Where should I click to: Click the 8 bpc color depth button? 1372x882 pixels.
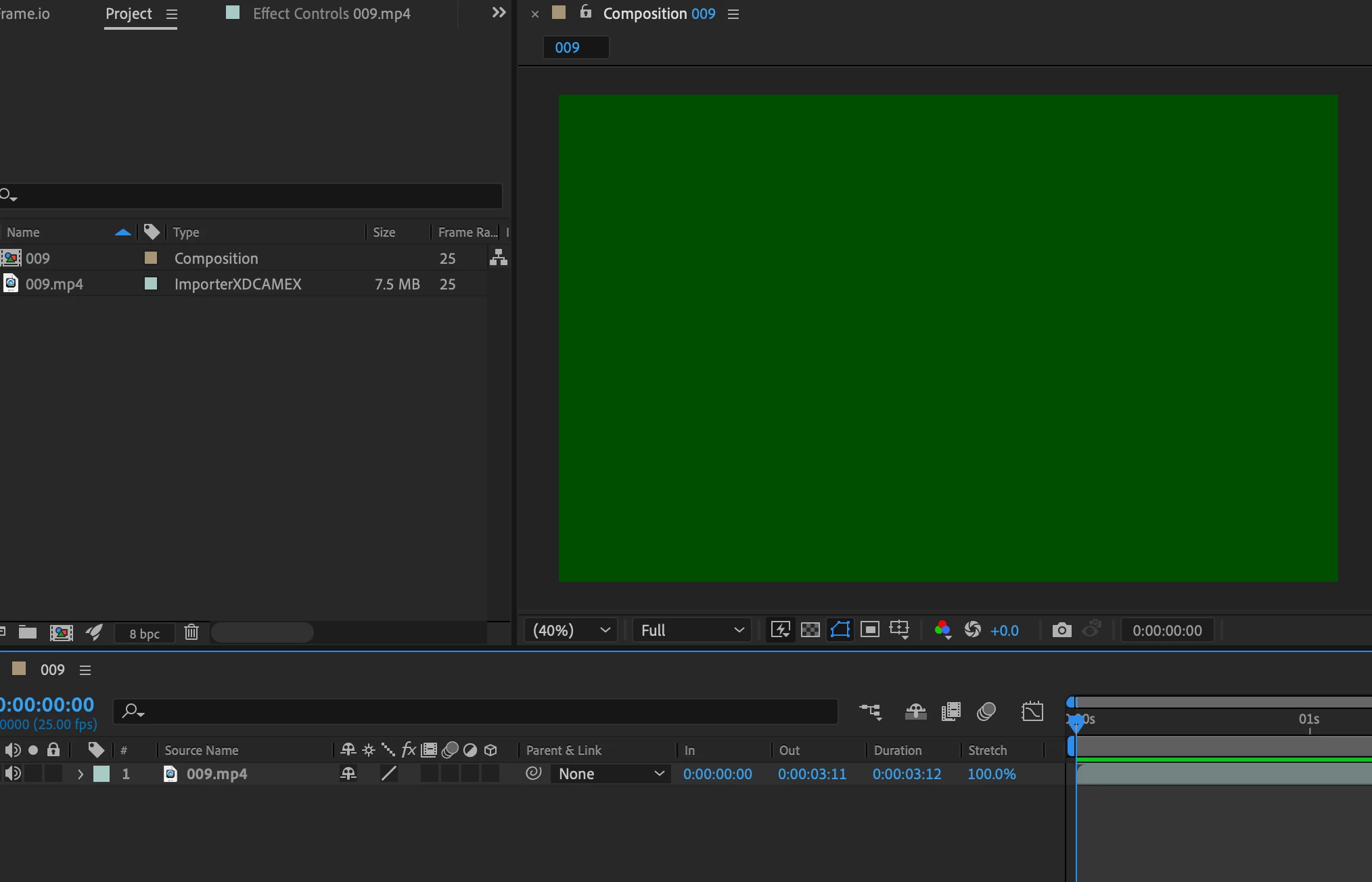[x=144, y=634]
